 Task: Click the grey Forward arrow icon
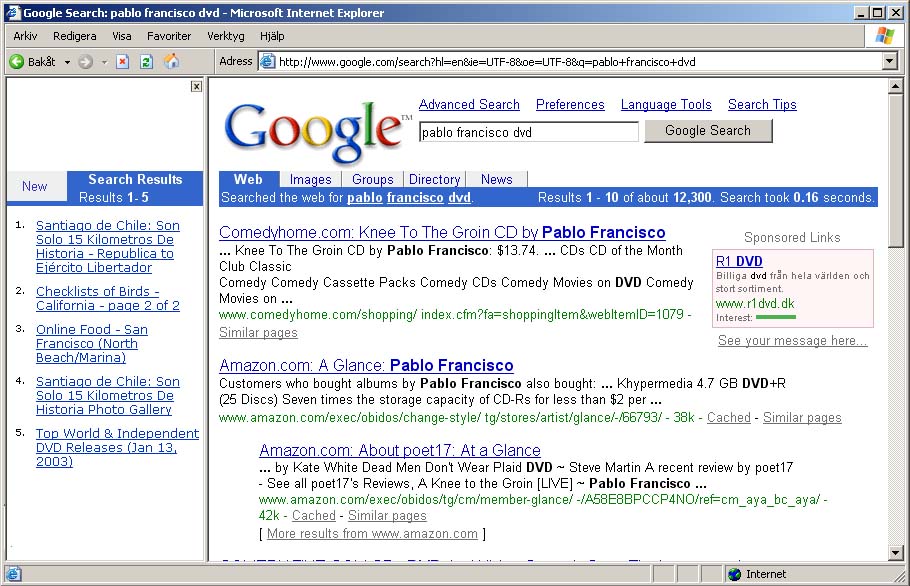point(85,62)
